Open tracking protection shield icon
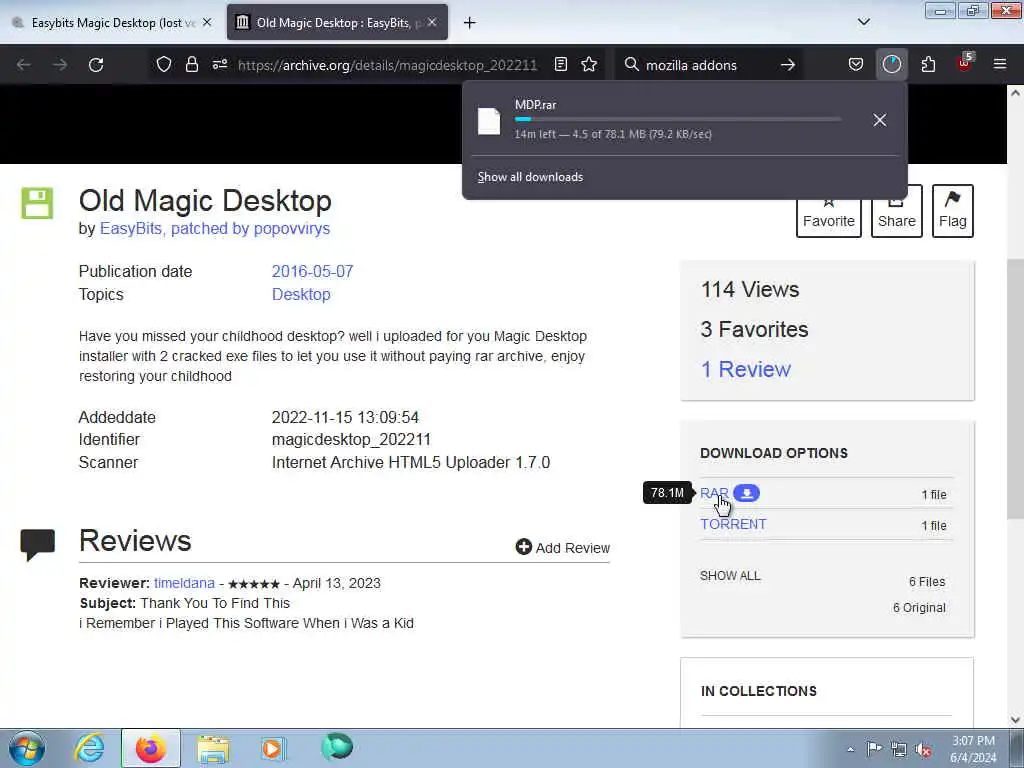Screen dimensions: 1024x768 (164, 64)
